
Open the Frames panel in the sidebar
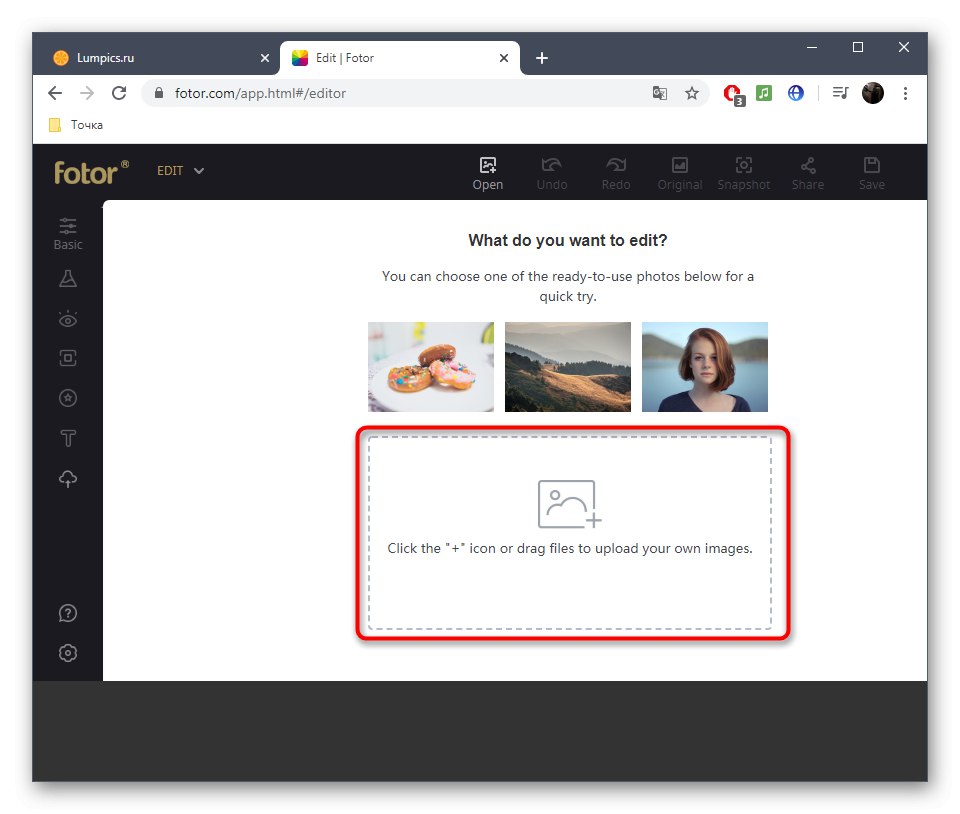[67, 357]
